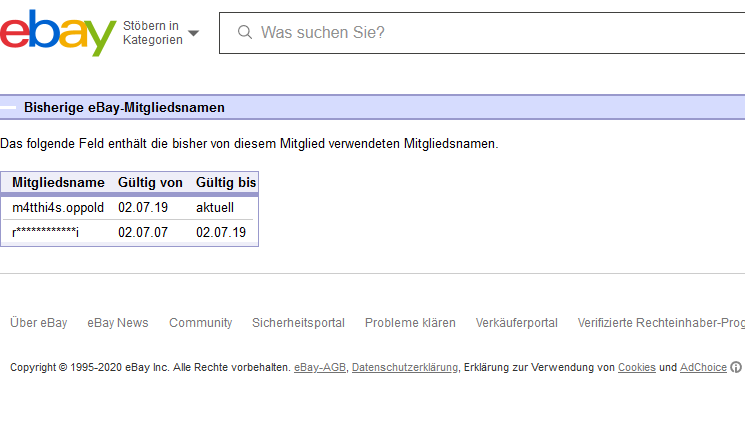Open the Stöbern in Kategorien dropdown
The width and height of the screenshot is (745, 442).
[161, 33]
